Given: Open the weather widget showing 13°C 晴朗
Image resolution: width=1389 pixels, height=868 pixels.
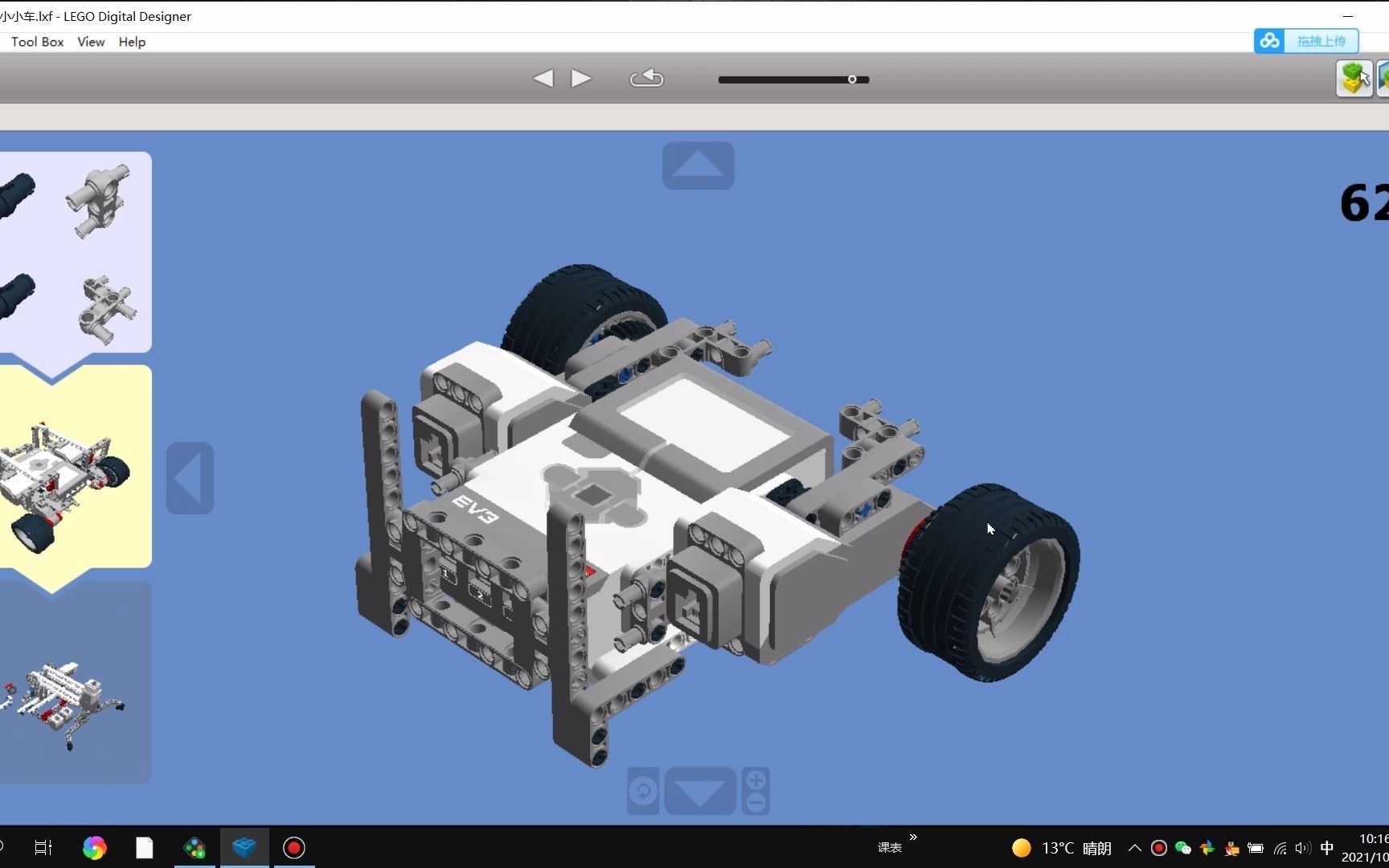Looking at the screenshot, I should click(x=1062, y=848).
